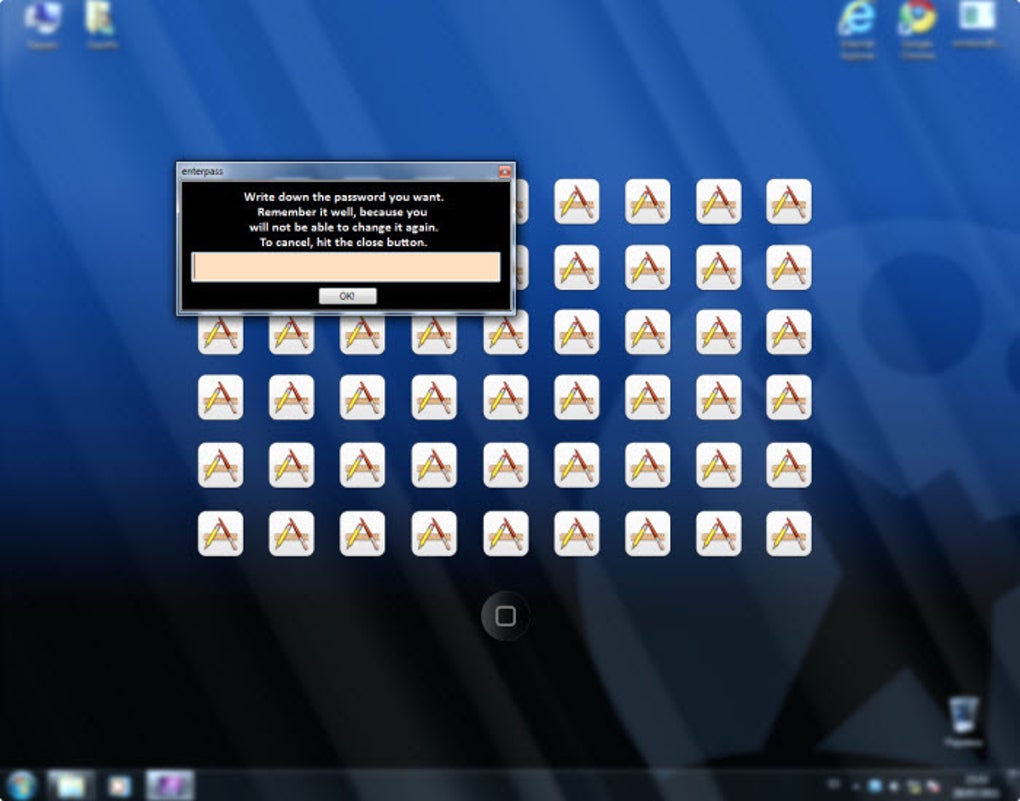Click "To cancel, hit the close button." text

343,242
